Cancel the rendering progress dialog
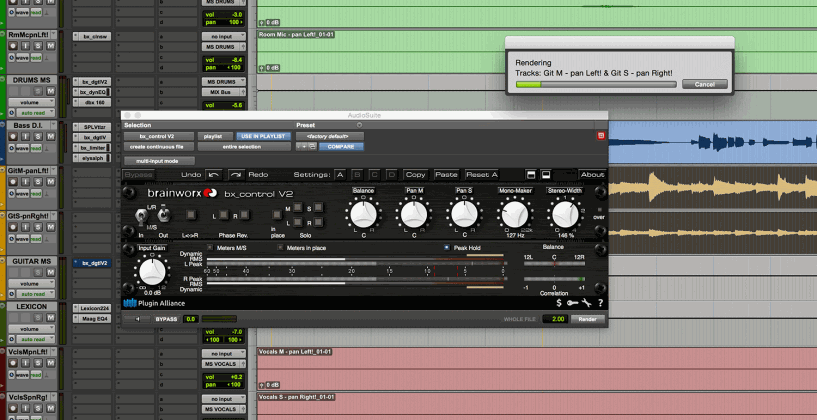Screen dimensions: 817x420 click(704, 84)
